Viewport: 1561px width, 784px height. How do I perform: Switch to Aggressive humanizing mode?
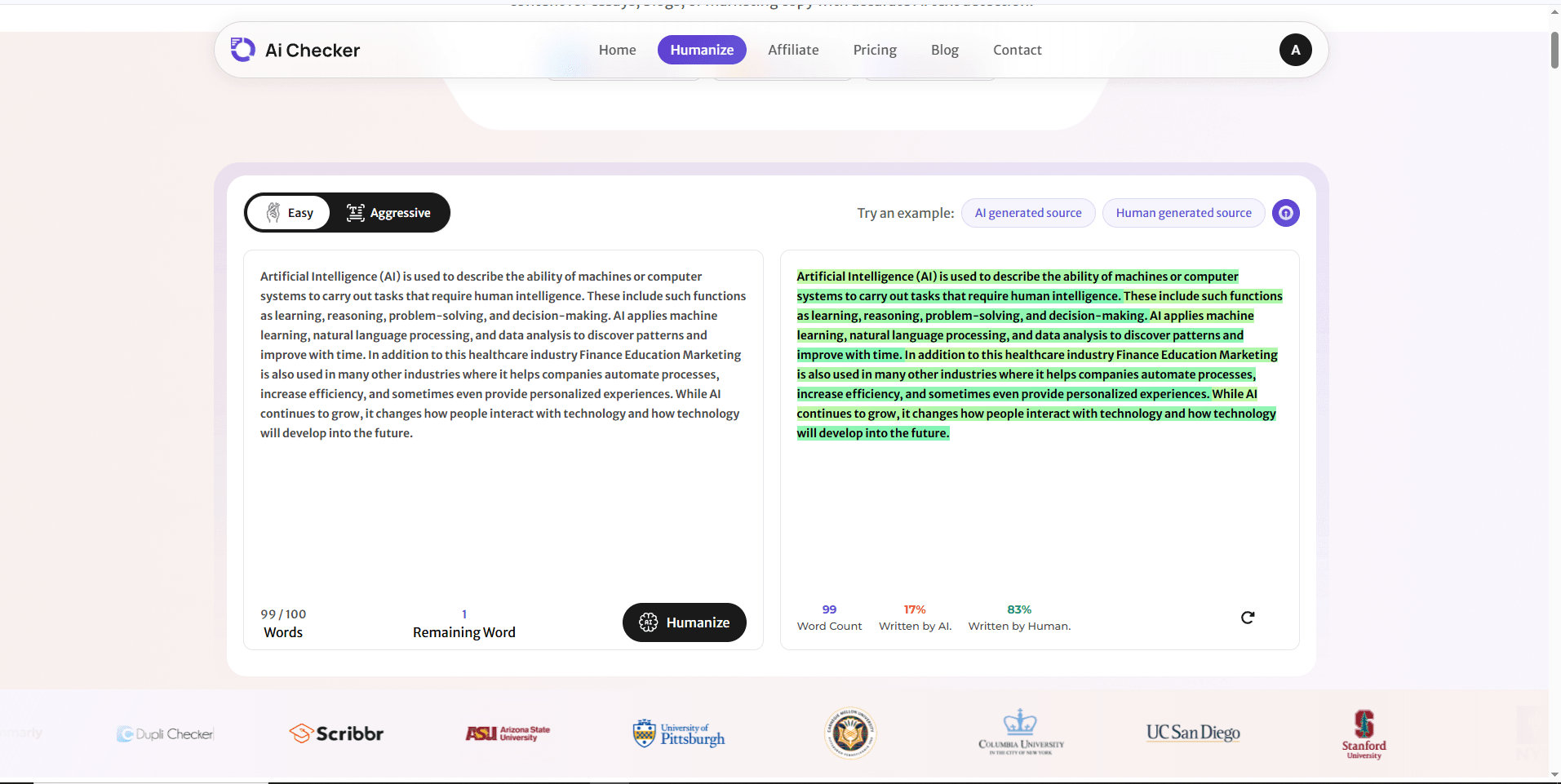coord(390,212)
